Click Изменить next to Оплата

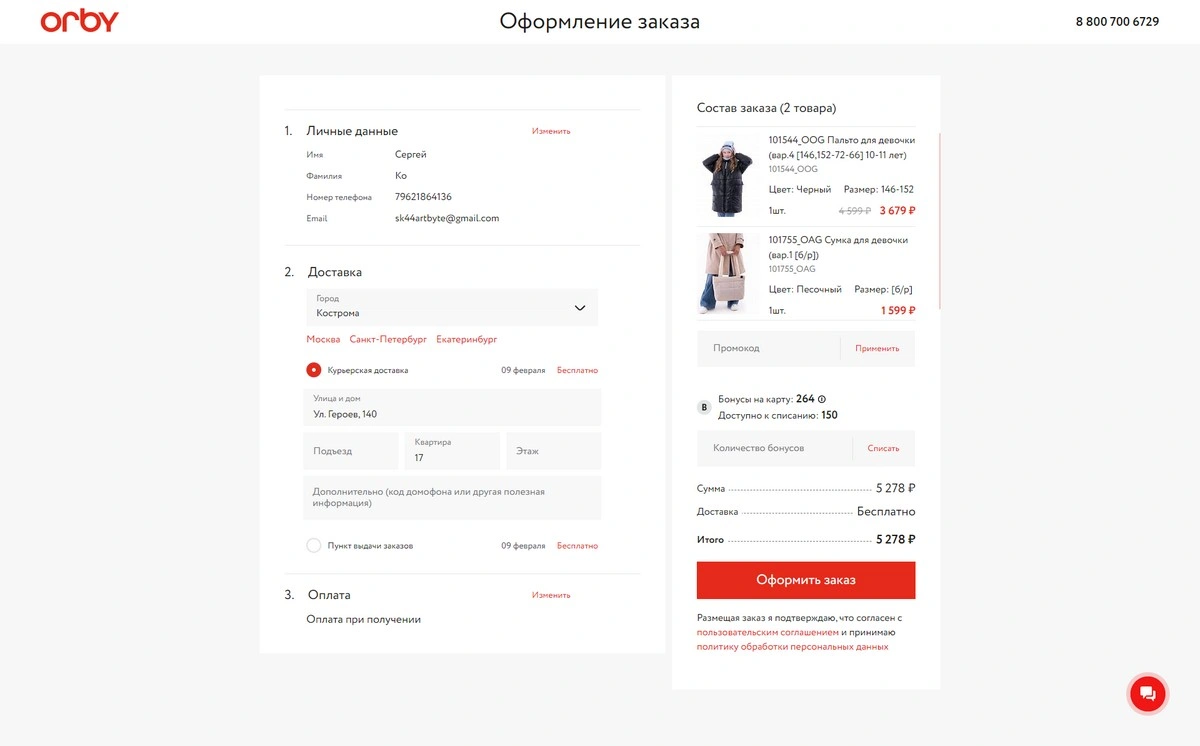551,595
